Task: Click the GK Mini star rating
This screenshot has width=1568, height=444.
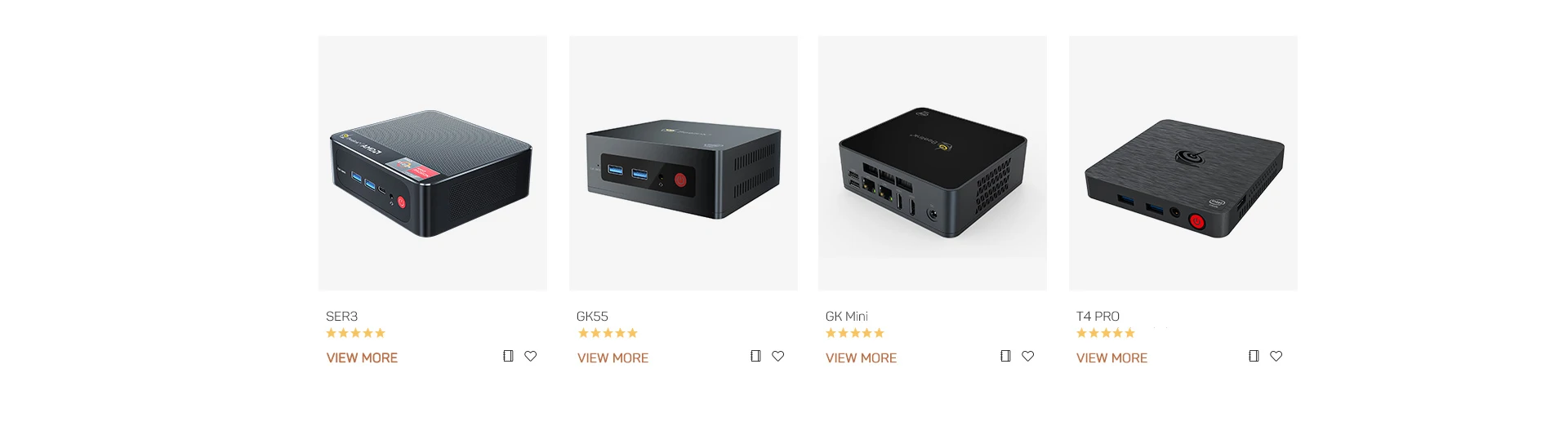Action: [x=855, y=333]
